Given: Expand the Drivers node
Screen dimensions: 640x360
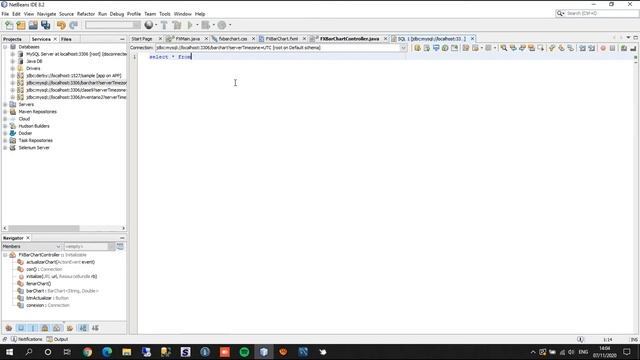Looking at the screenshot, I should click(13, 68).
